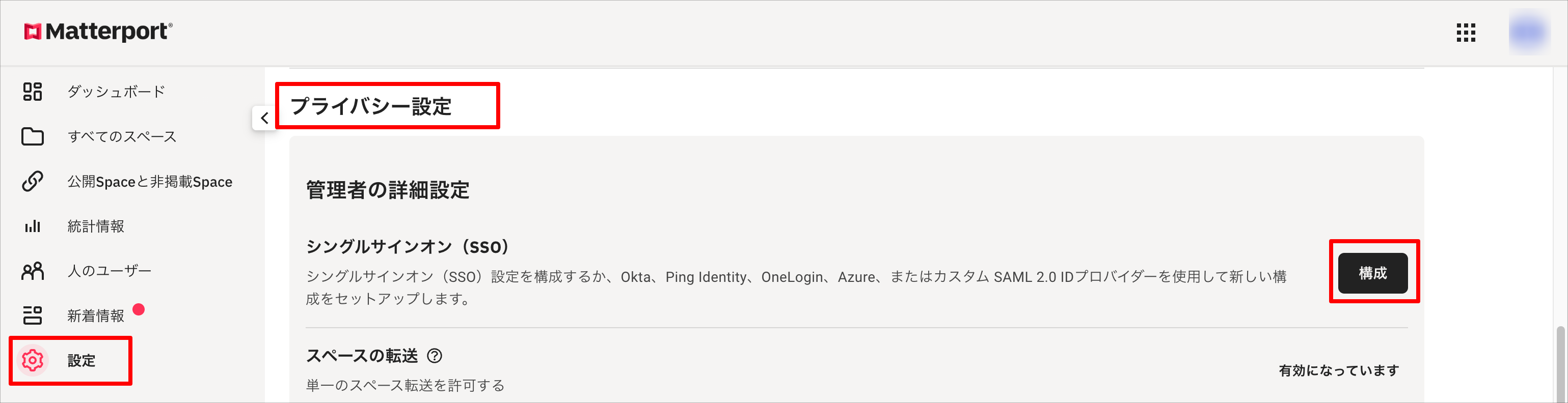Select ダッシュボード in the sidebar
Viewport: 1568px width, 403px height.
(x=116, y=92)
